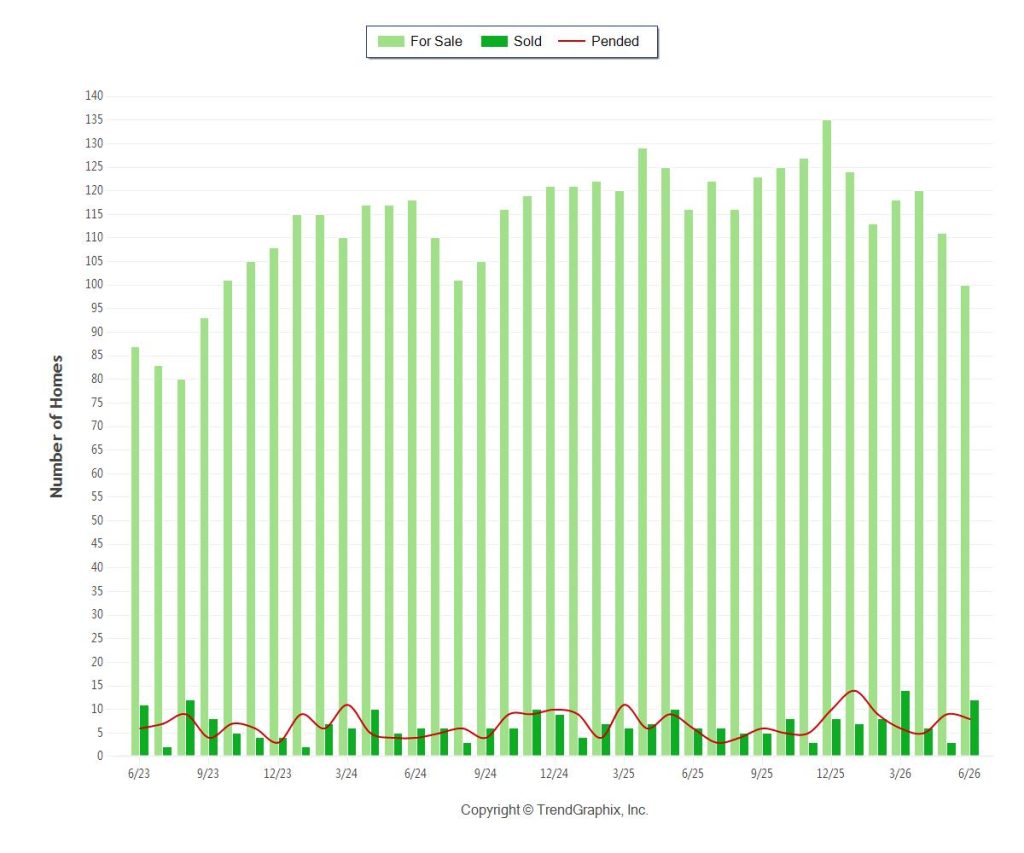Click the 6/23 x-axis label
Image resolution: width=1024 pixels, height=853 pixels.
click(x=138, y=773)
